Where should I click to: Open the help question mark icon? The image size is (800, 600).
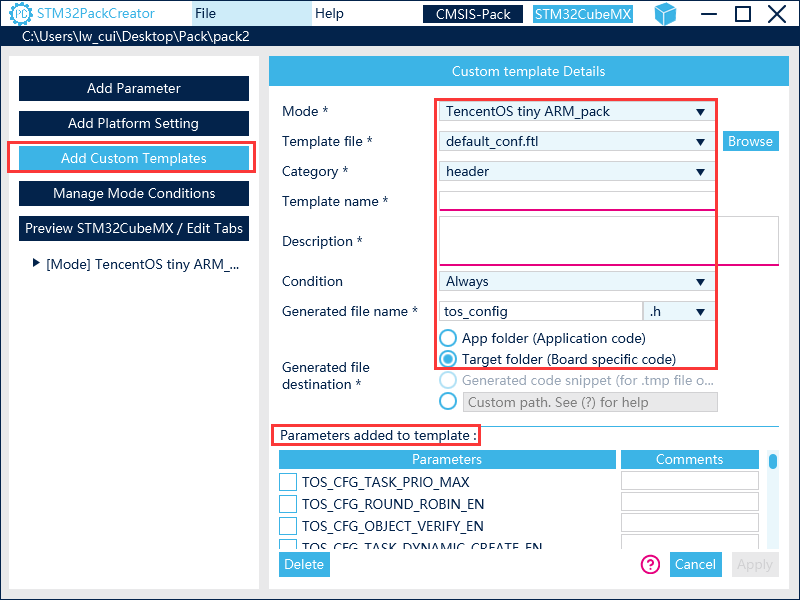[x=650, y=564]
